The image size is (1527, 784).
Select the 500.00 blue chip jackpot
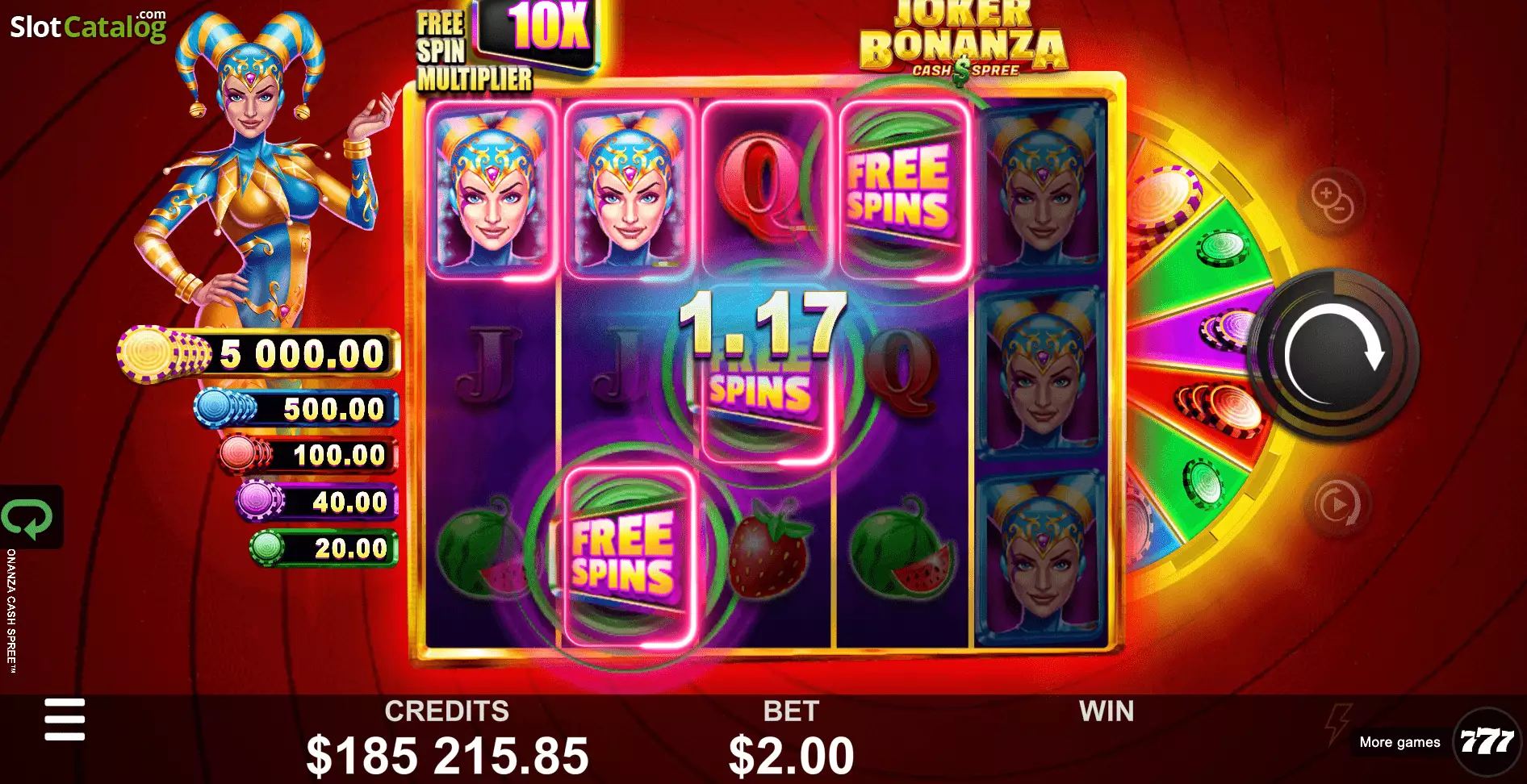click(296, 409)
